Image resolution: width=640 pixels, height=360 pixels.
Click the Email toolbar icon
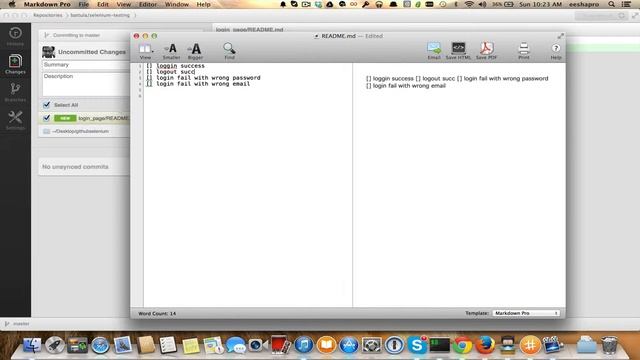tap(434, 51)
